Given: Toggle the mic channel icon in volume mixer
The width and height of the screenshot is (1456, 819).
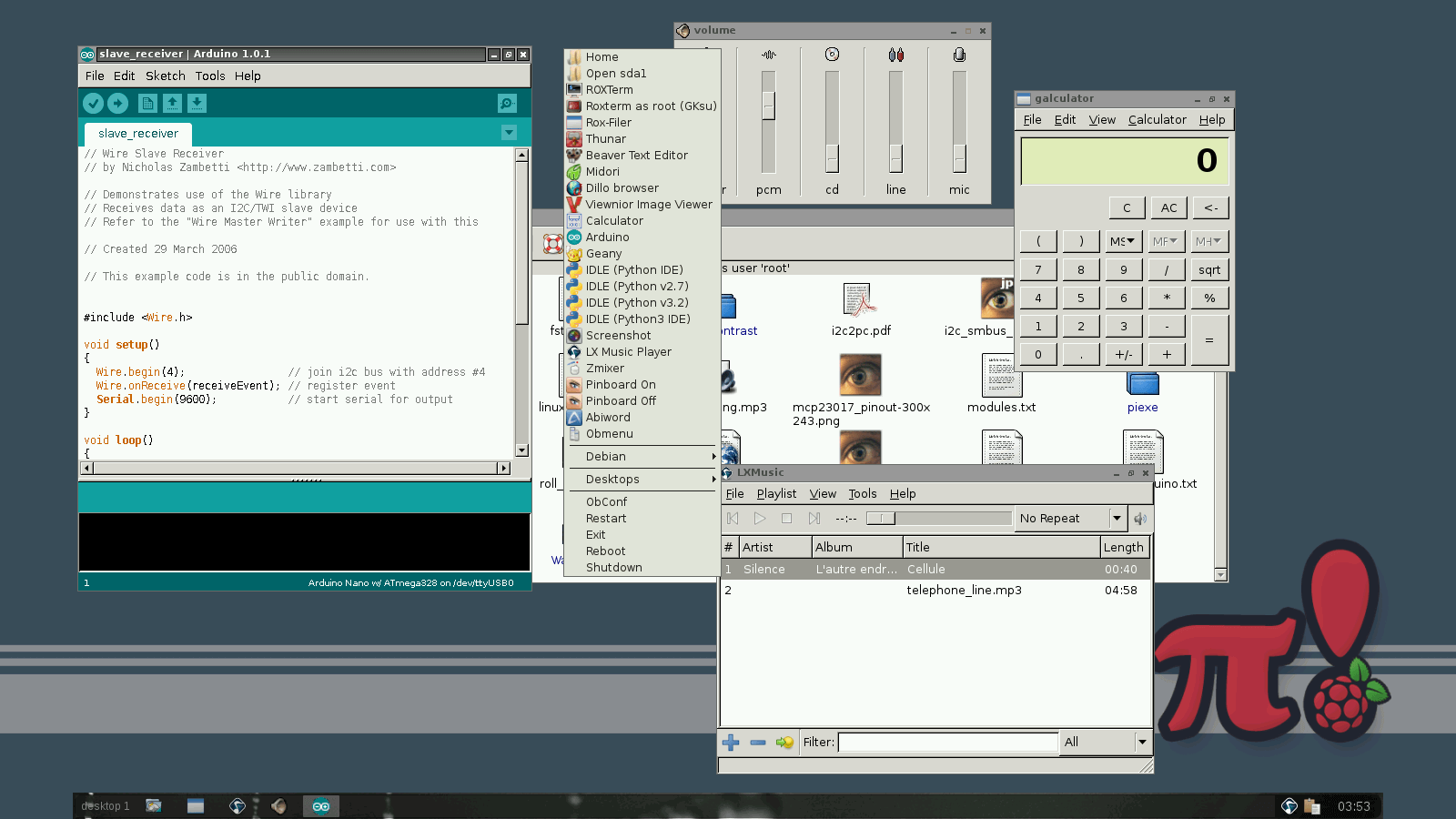Looking at the screenshot, I should (x=959, y=56).
